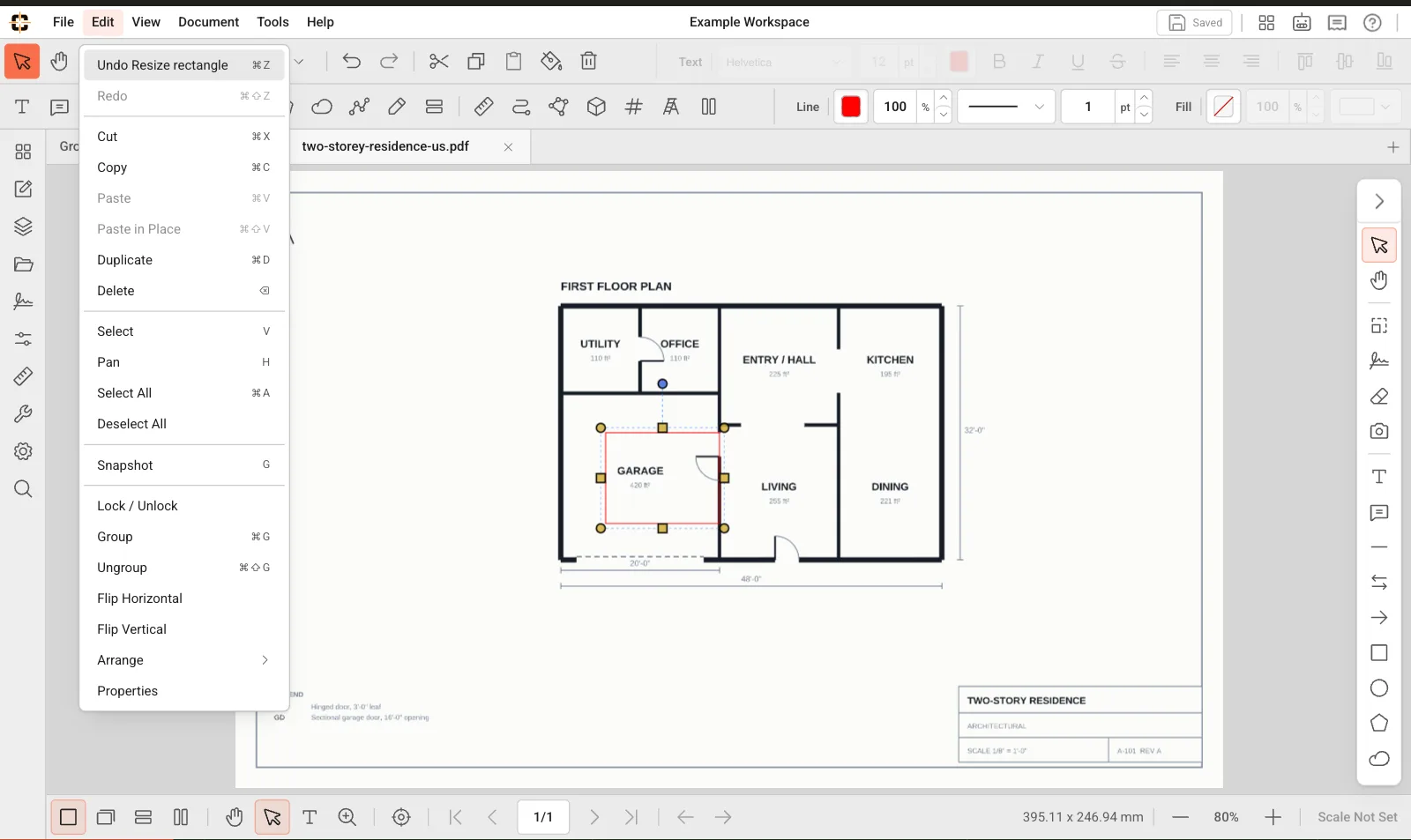Open Settings gear in left sidebar
This screenshot has width=1411, height=840.
pyautogui.click(x=23, y=451)
